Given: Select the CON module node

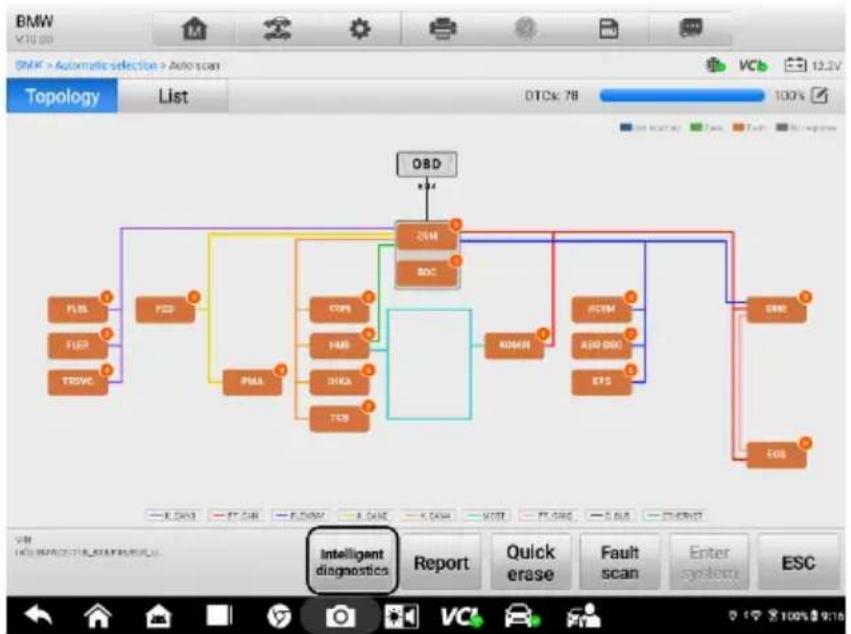Looking at the screenshot, I should point(339,309).
